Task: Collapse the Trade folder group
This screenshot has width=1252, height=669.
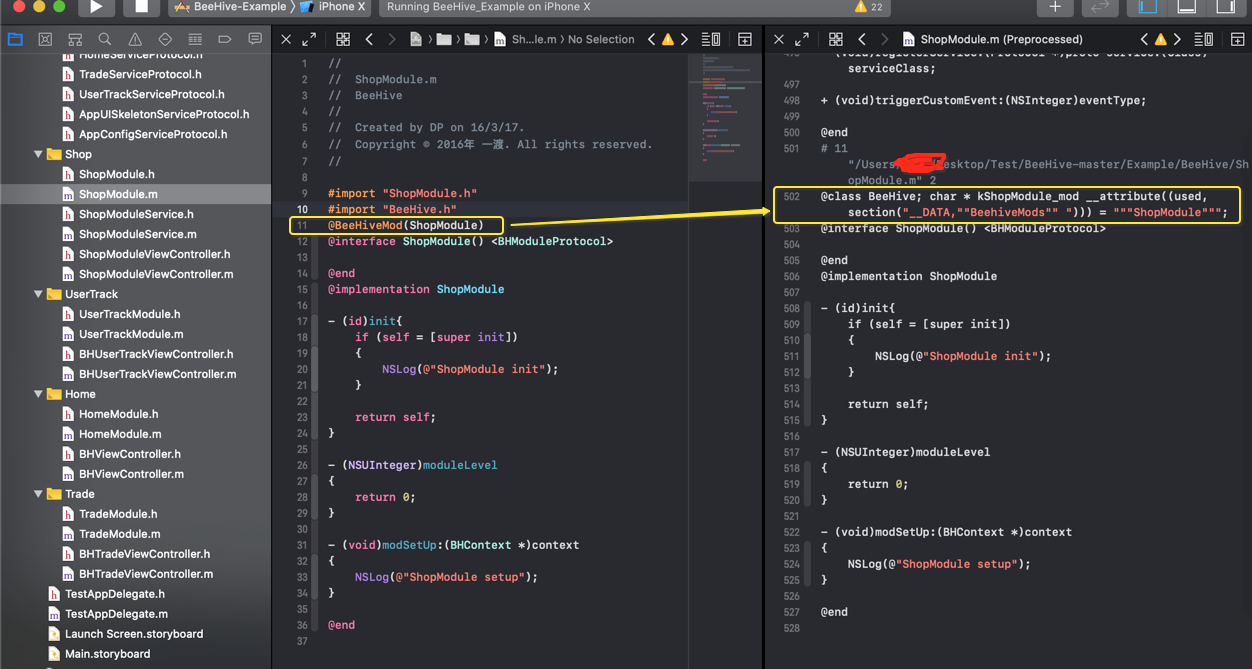Action: (38, 494)
